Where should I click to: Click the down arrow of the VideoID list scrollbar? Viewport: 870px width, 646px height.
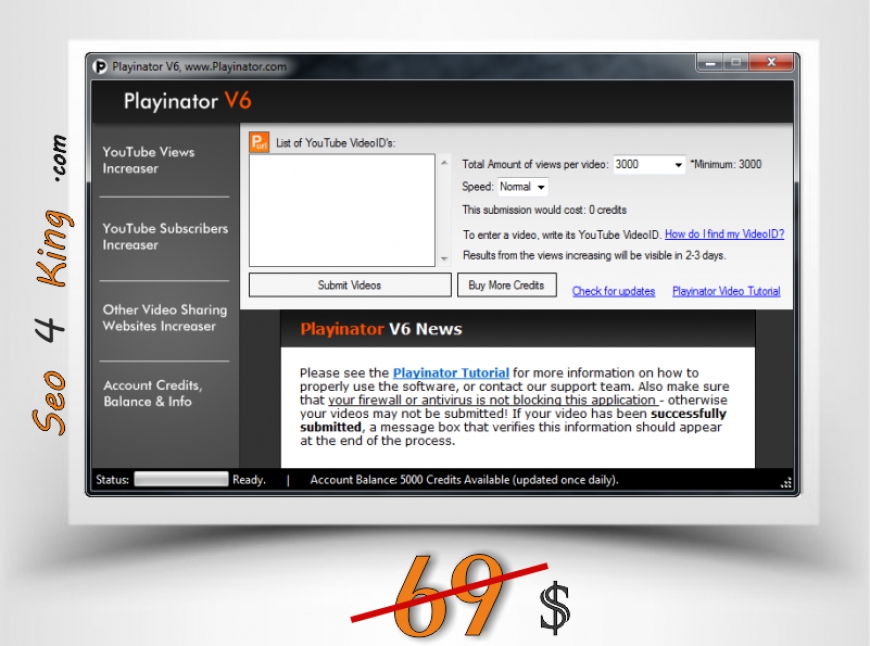tap(444, 259)
